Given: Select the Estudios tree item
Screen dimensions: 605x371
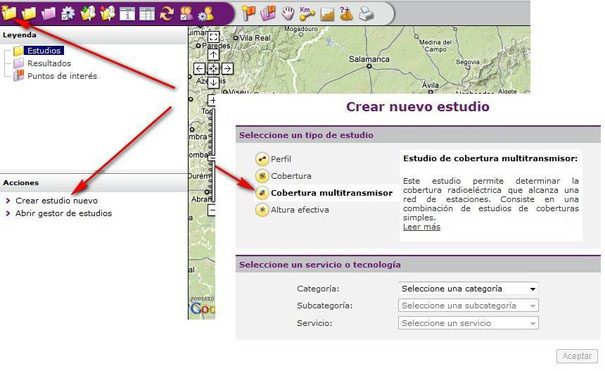Looking at the screenshot, I should point(44,51).
